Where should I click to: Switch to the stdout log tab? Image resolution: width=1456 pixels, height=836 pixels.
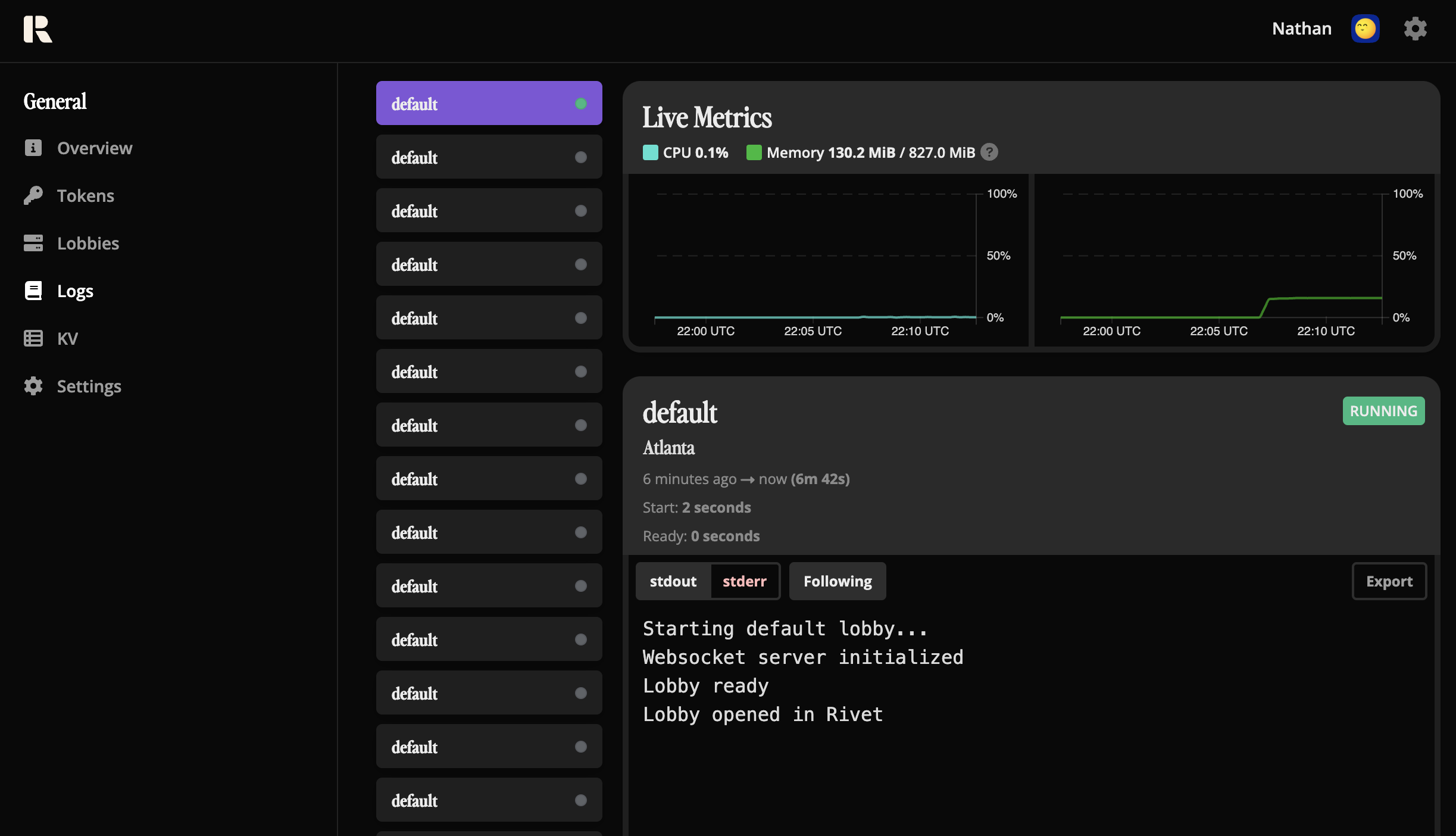(673, 581)
